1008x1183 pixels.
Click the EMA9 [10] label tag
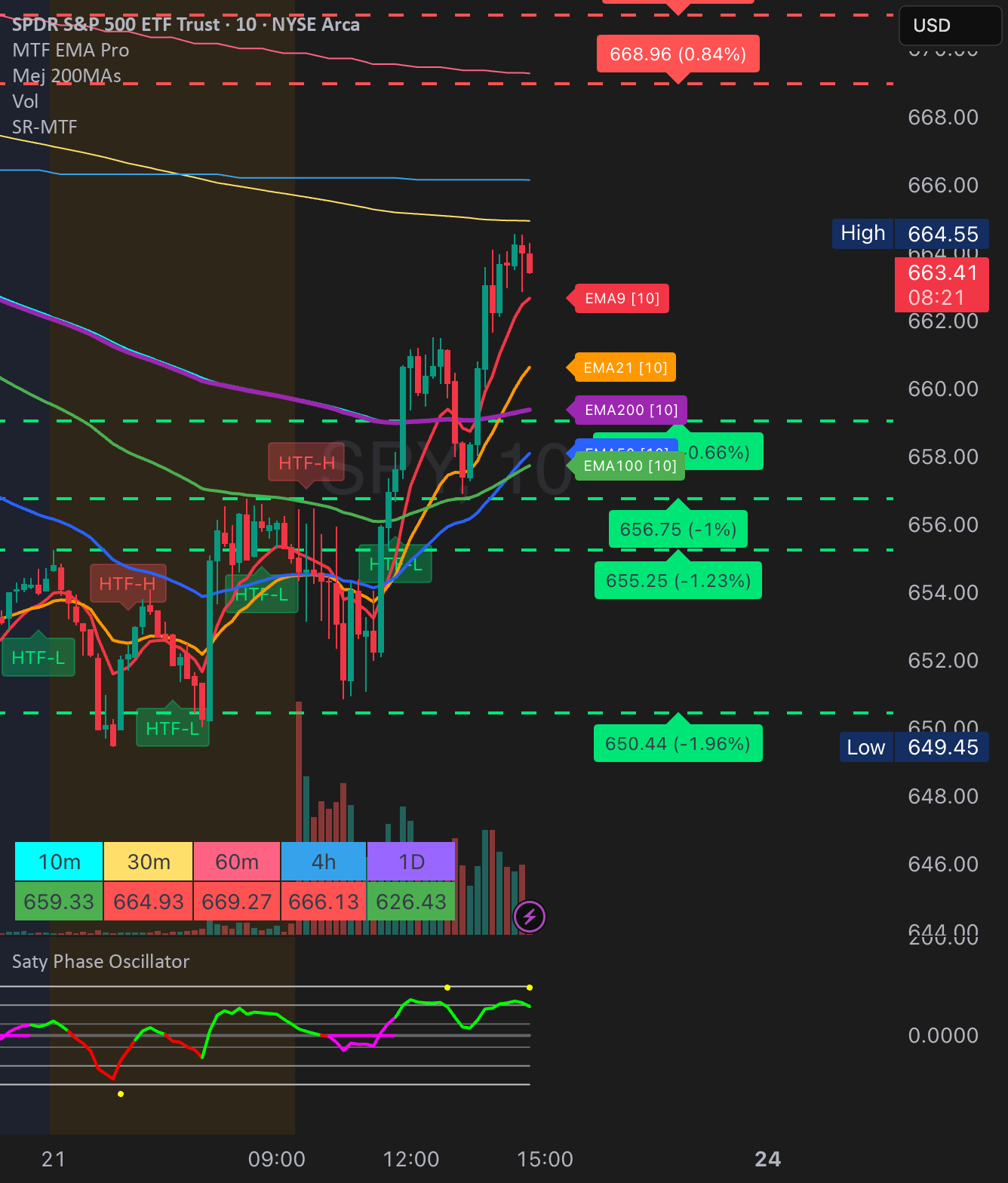622,299
